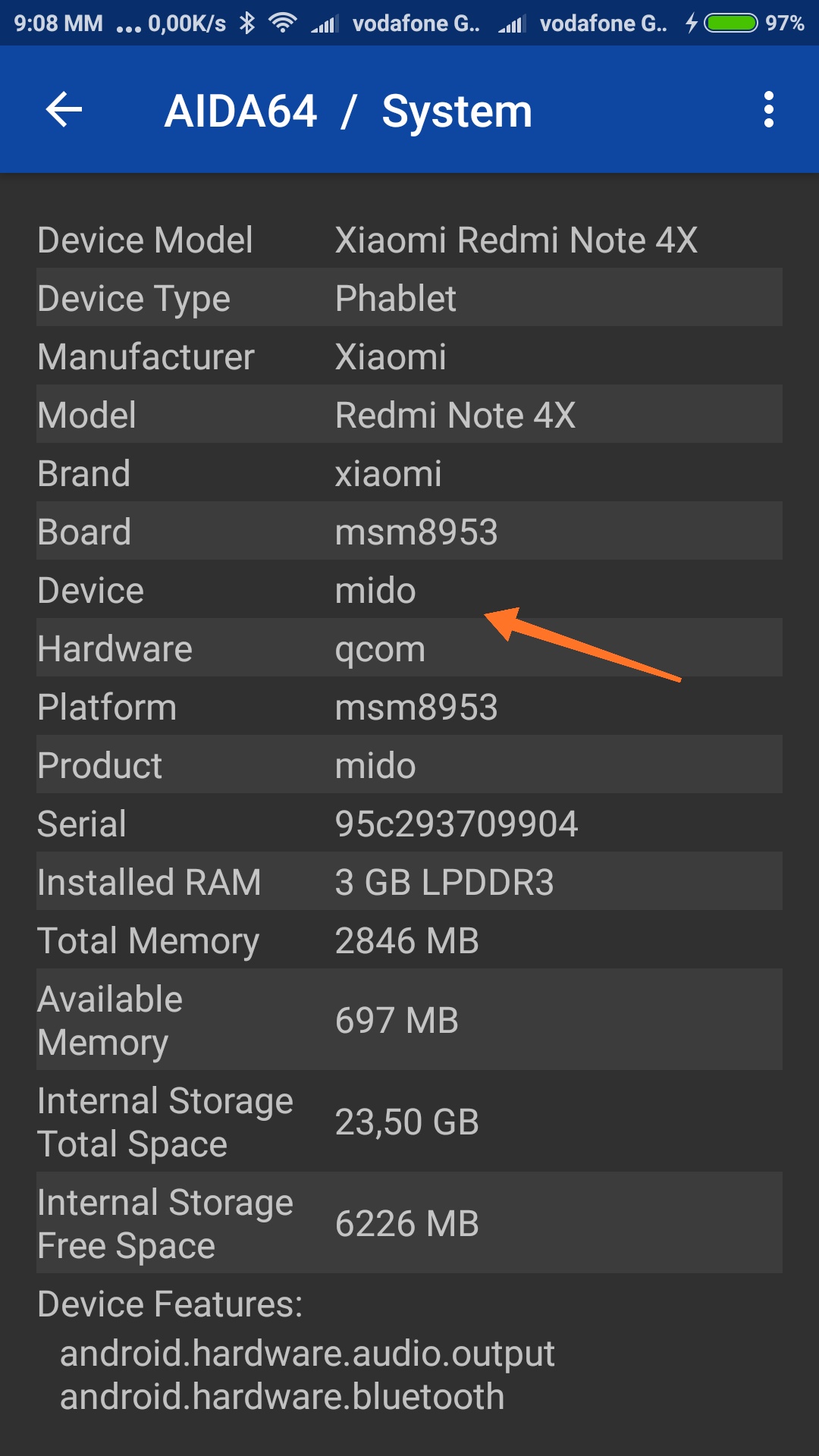The width and height of the screenshot is (819, 1456).
Task: Tap the Device mido value
Action: pos(375,590)
